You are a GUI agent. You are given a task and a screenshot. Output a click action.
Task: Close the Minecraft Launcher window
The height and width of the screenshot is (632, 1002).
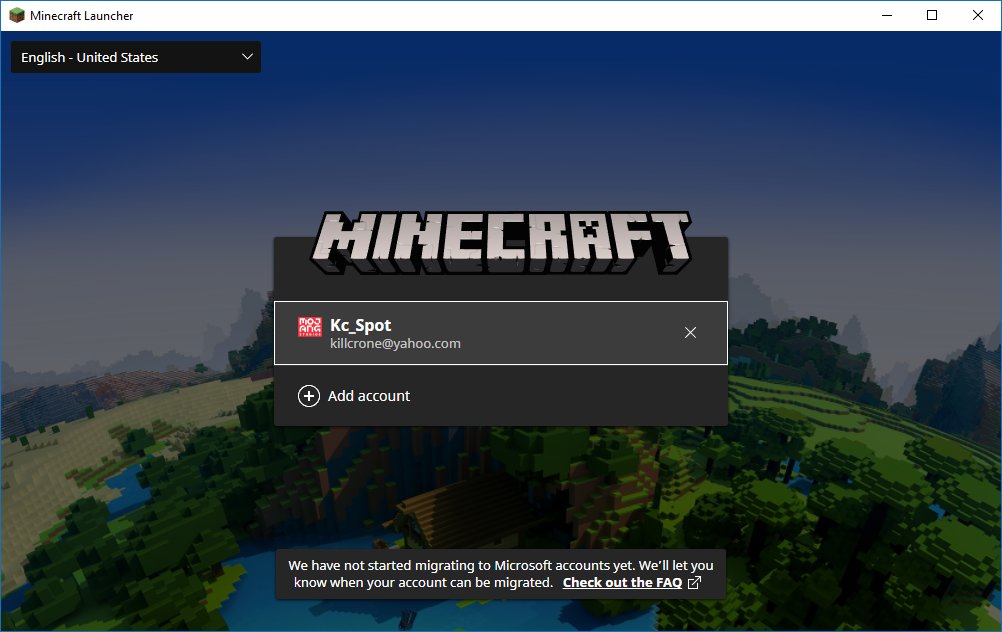[978, 15]
